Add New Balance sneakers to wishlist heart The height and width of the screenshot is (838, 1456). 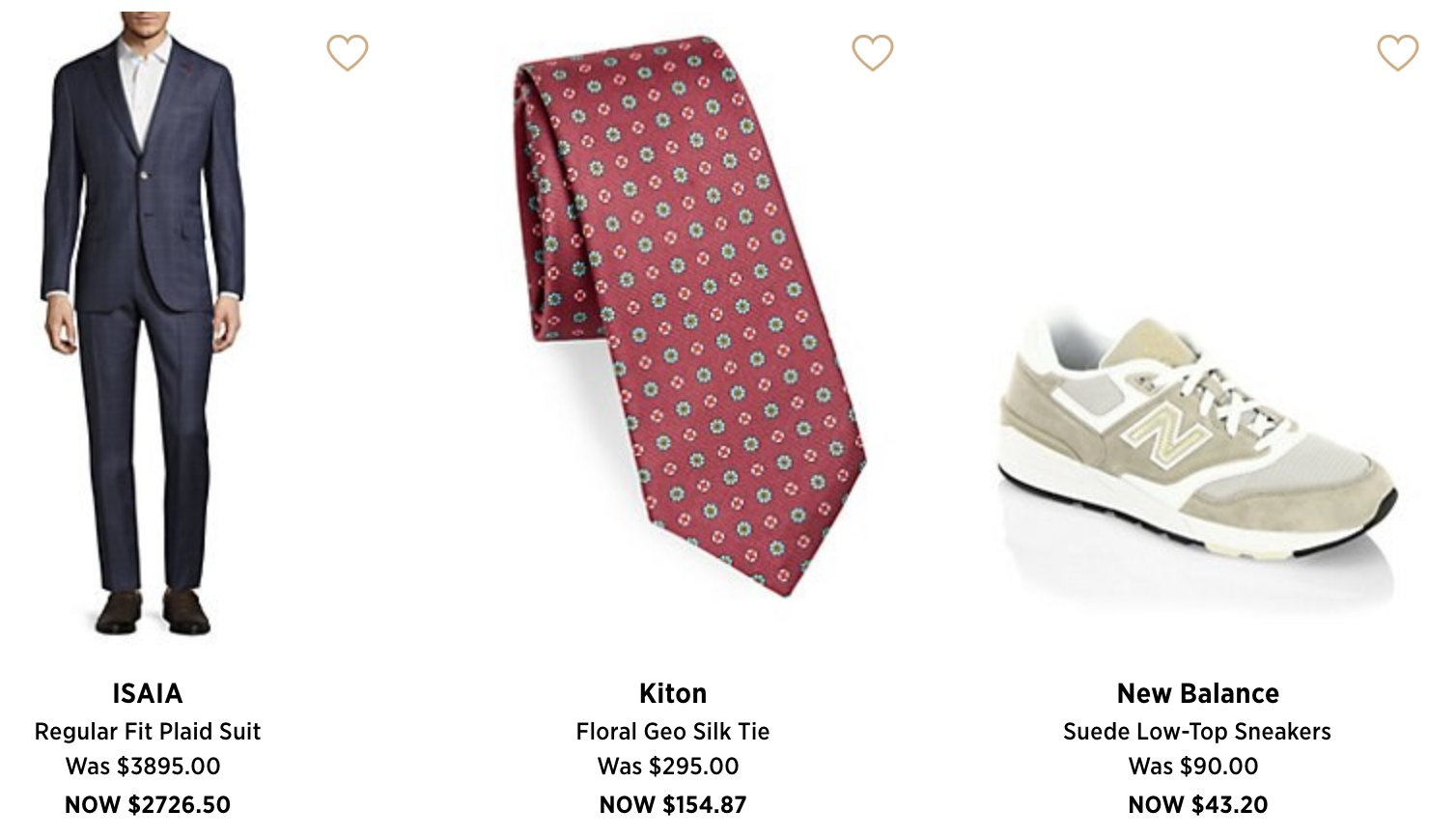point(1397,53)
